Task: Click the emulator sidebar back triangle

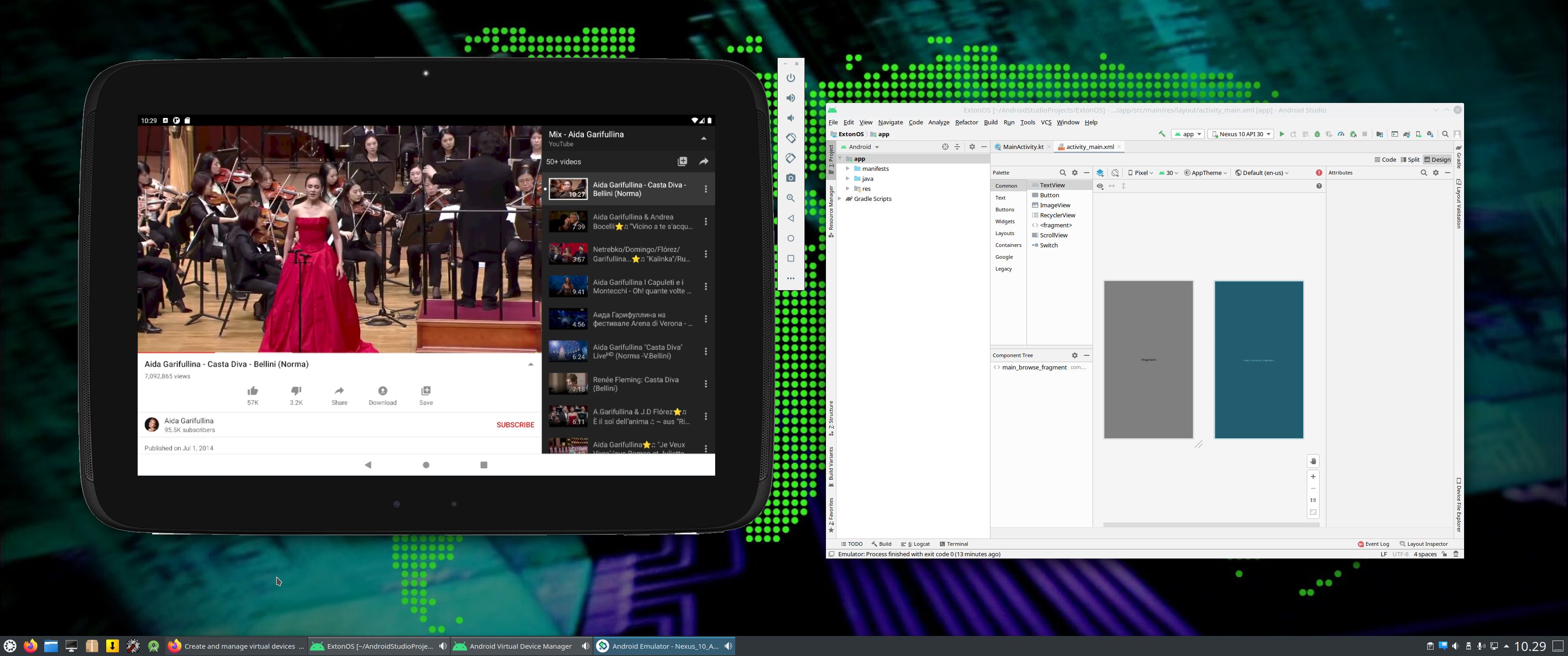Action: [x=791, y=218]
